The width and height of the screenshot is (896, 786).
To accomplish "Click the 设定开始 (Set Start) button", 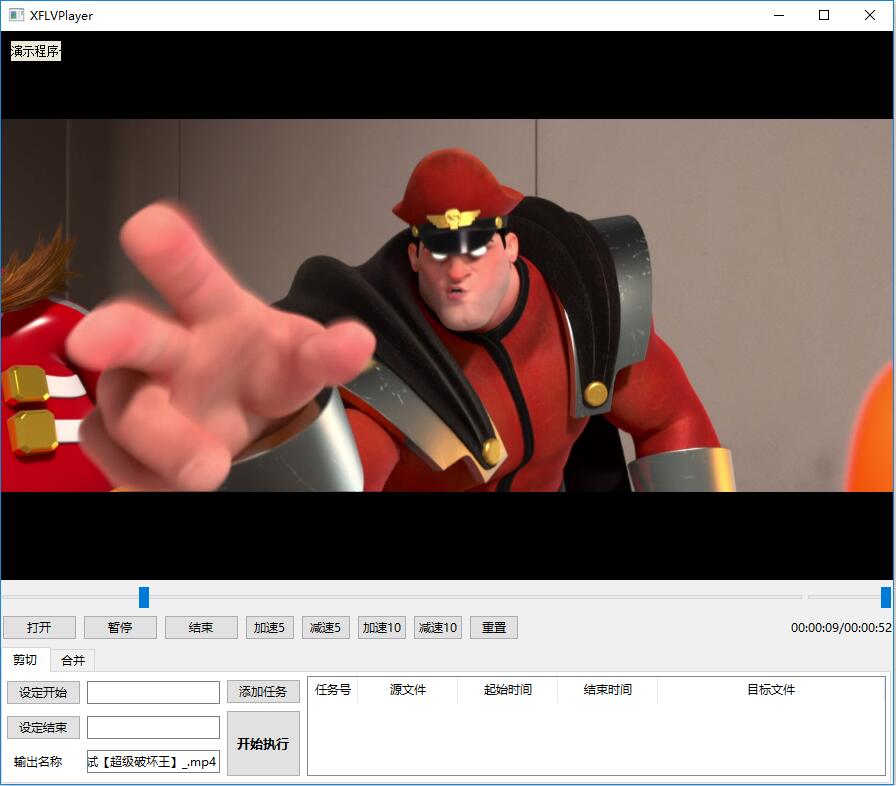I will tap(43, 693).
